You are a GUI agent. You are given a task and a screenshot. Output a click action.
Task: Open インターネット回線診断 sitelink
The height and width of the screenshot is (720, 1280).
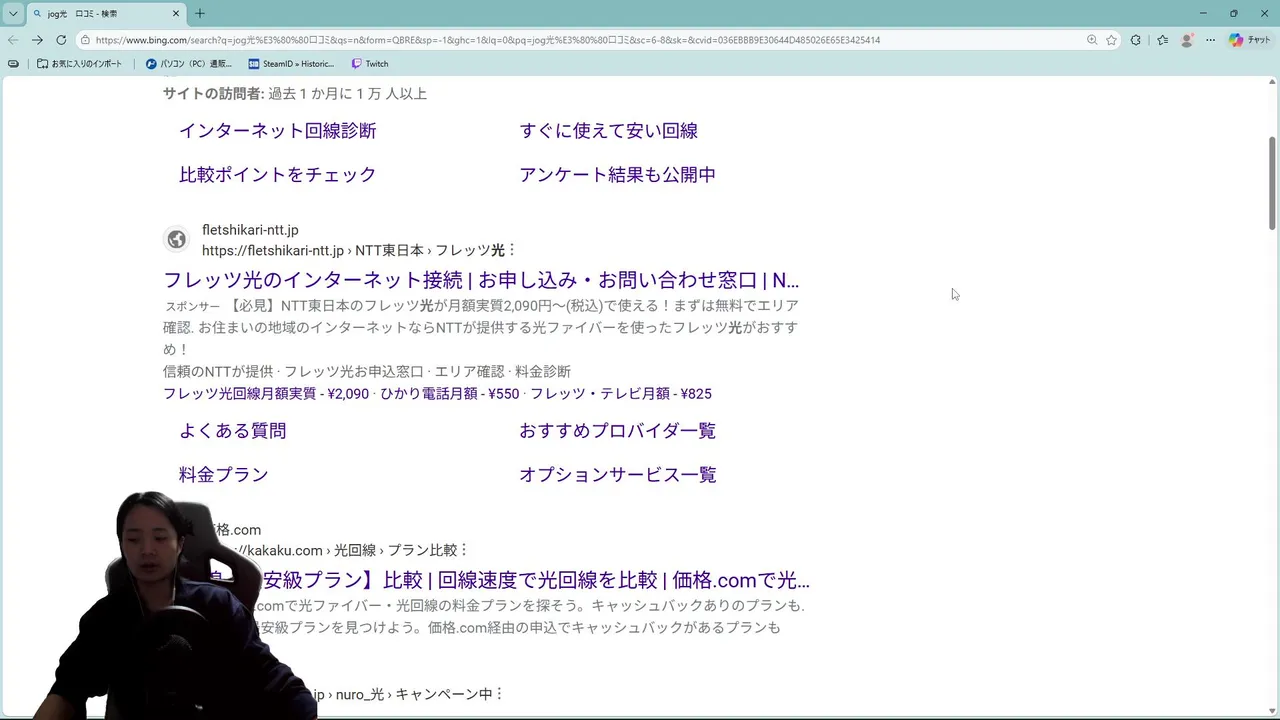point(278,131)
